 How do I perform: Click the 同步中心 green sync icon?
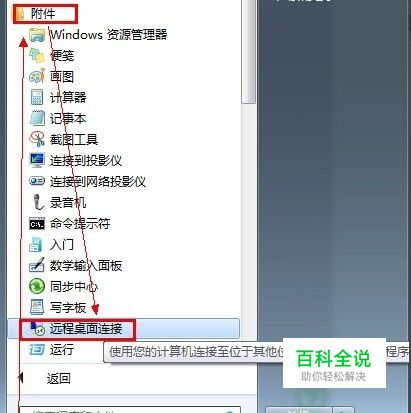click(x=37, y=286)
